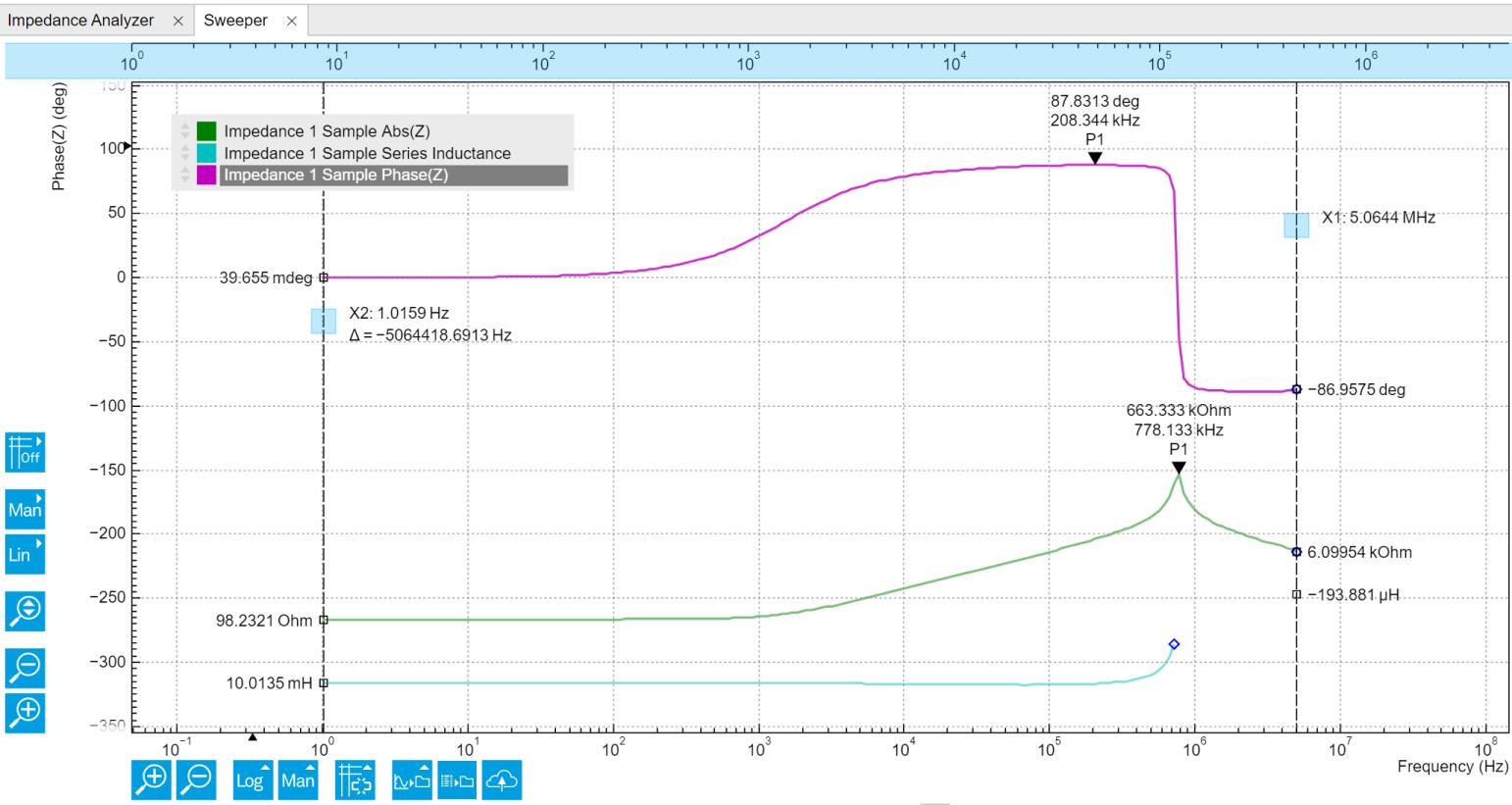
Task: Click the green Abs(Z) color swatch
Action: 206,131
